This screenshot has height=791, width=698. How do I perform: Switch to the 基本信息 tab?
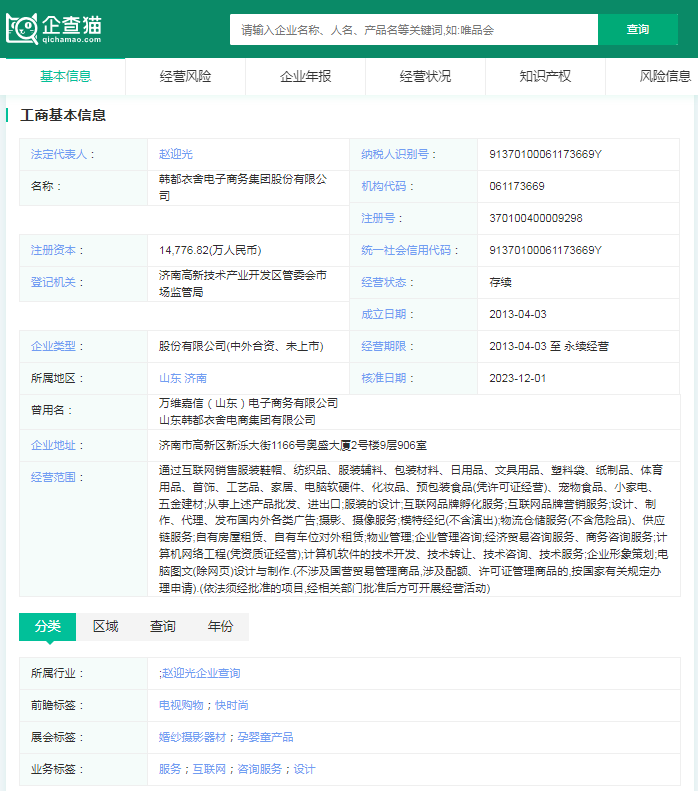click(x=66, y=76)
